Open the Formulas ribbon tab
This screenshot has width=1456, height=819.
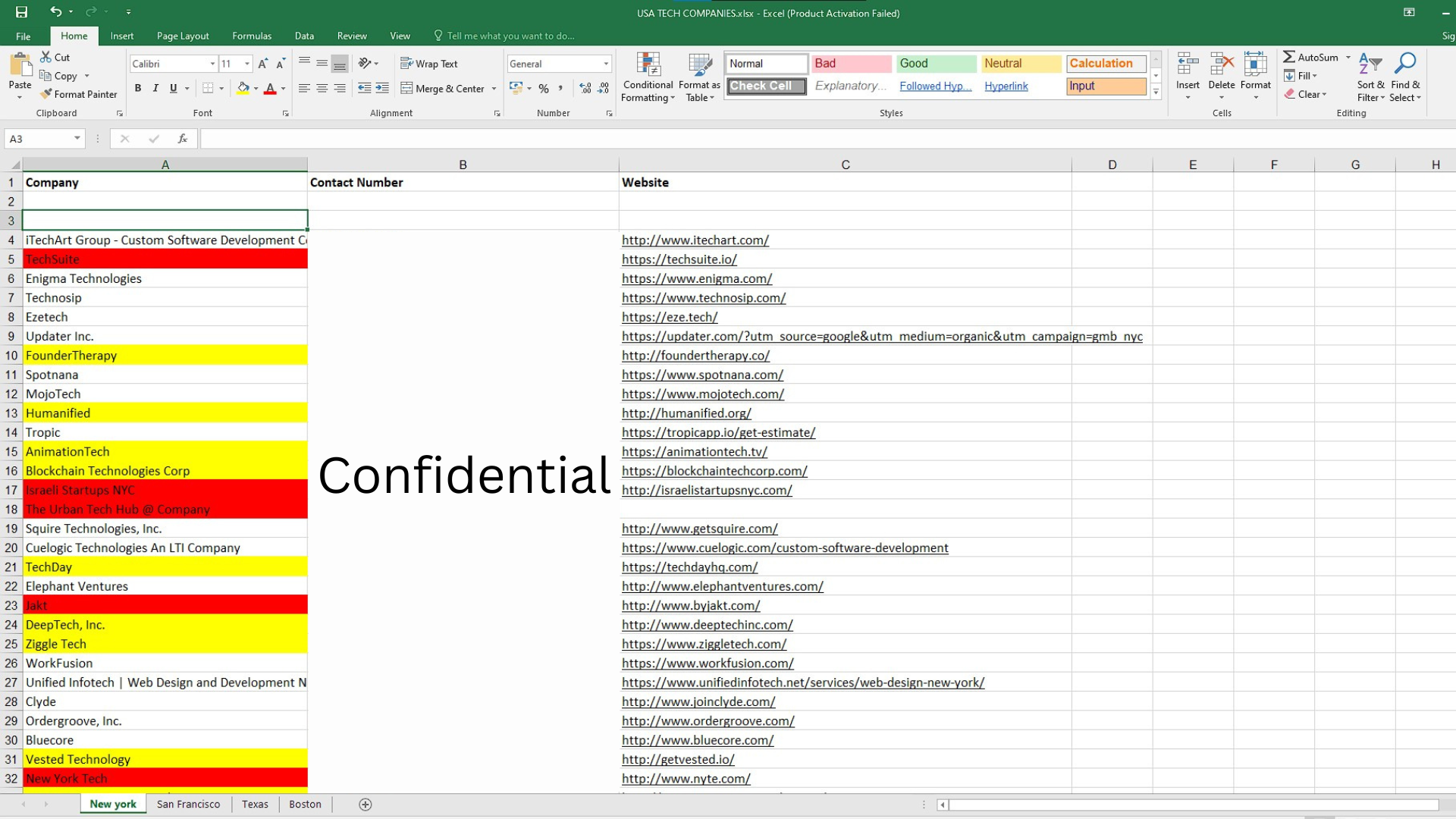coord(251,36)
